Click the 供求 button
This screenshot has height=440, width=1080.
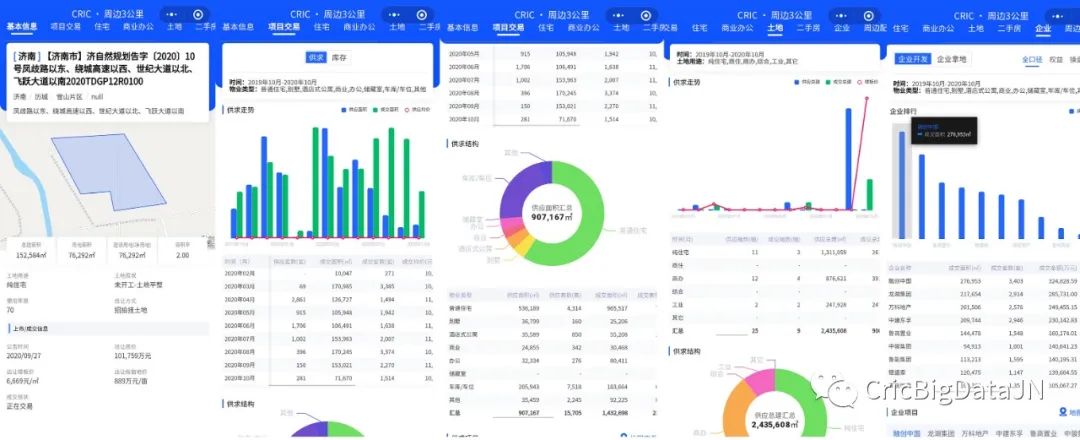click(316, 59)
